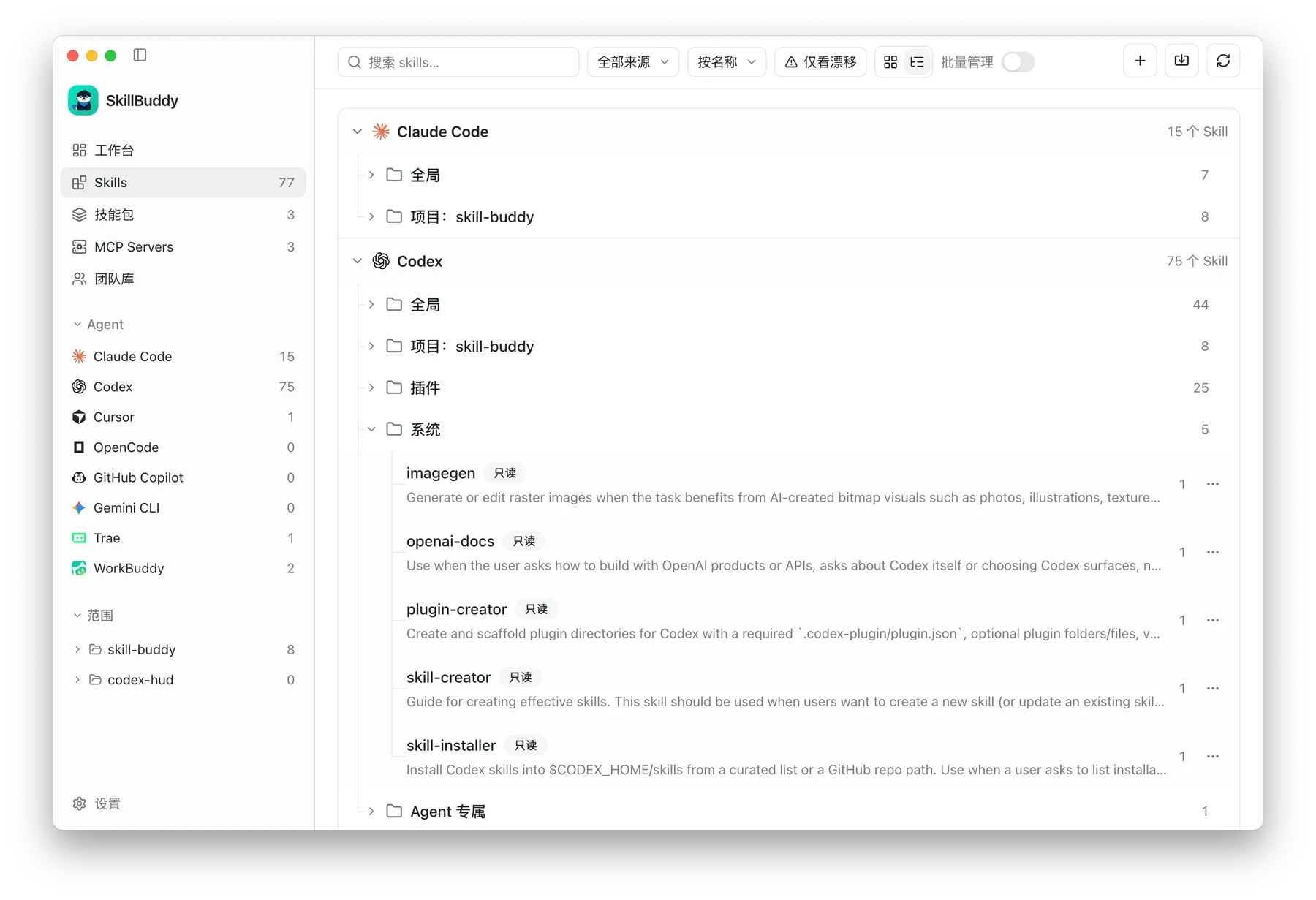1316x900 pixels.
Task: Refresh the skills list
Action: pyautogui.click(x=1223, y=61)
